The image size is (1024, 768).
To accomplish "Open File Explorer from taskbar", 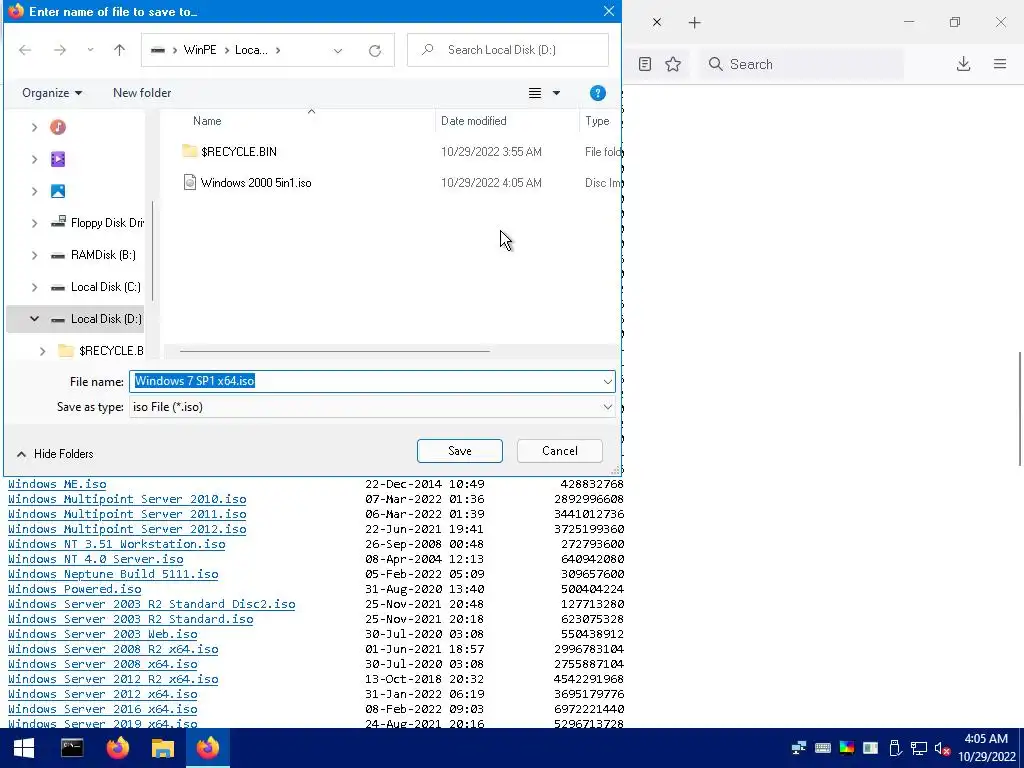I will pyautogui.click(x=163, y=748).
